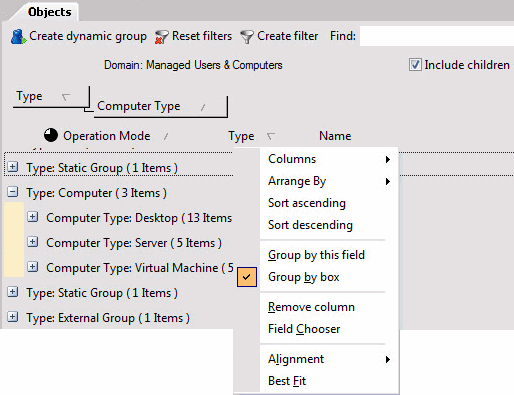Click the Reset filters funnel icon
Image resolution: width=514 pixels, height=395 pixels.
(162, 37)
